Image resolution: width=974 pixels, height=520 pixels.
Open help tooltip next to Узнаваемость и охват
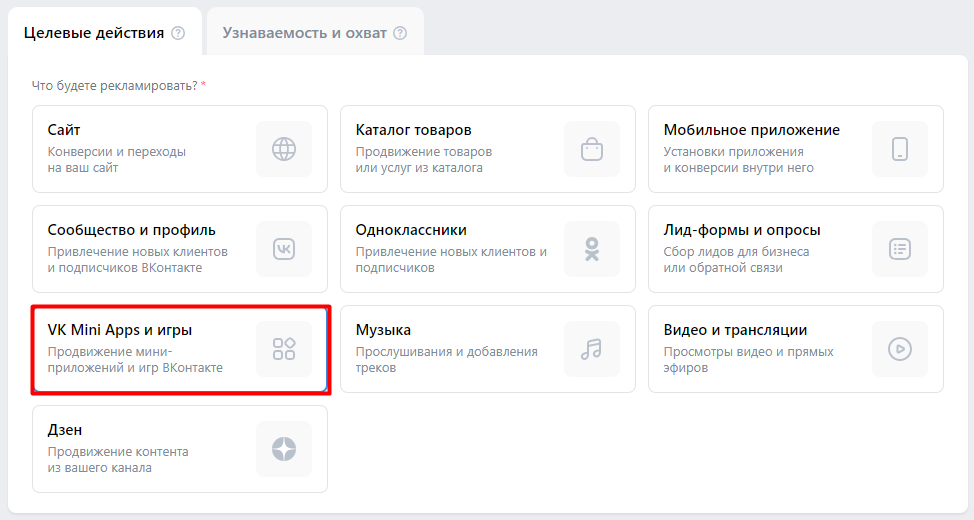(401, 33)
